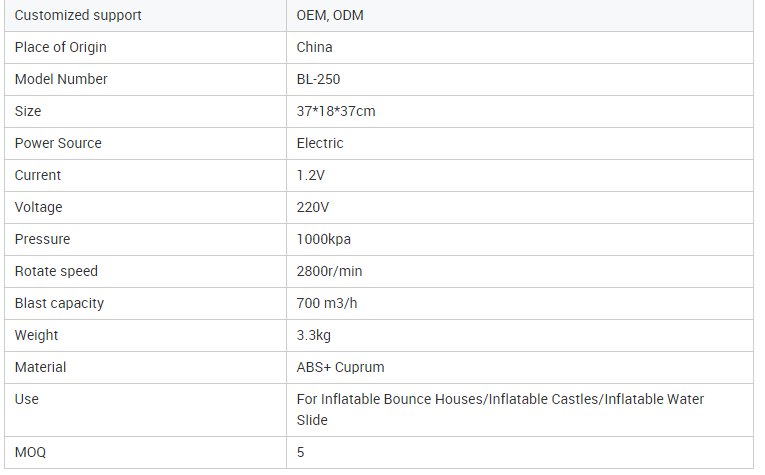The width and height of the screenshot is (765, 475).
Task: Click the Customized support label cell
Action: [x=78, y=15]
